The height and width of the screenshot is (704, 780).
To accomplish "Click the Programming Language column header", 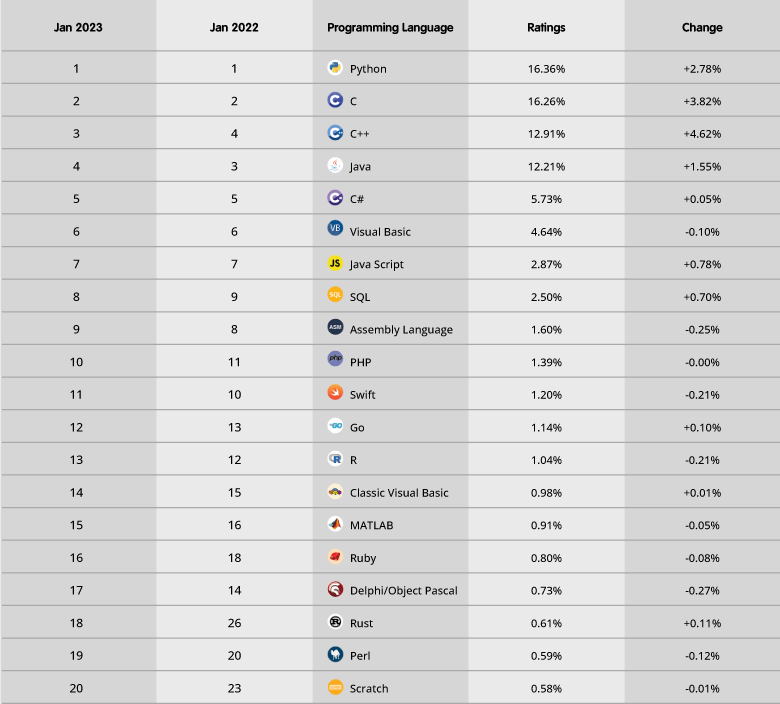I will [390, 27].
